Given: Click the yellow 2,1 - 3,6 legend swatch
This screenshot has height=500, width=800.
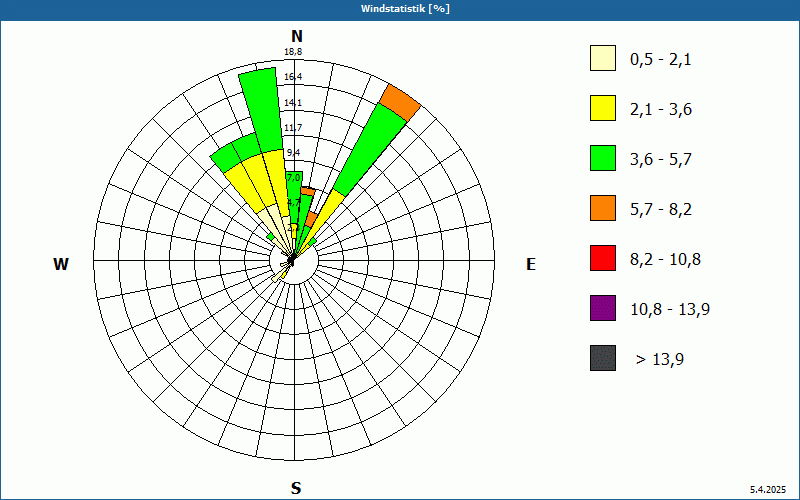Looking at the screenshot, I should [603, 108].
